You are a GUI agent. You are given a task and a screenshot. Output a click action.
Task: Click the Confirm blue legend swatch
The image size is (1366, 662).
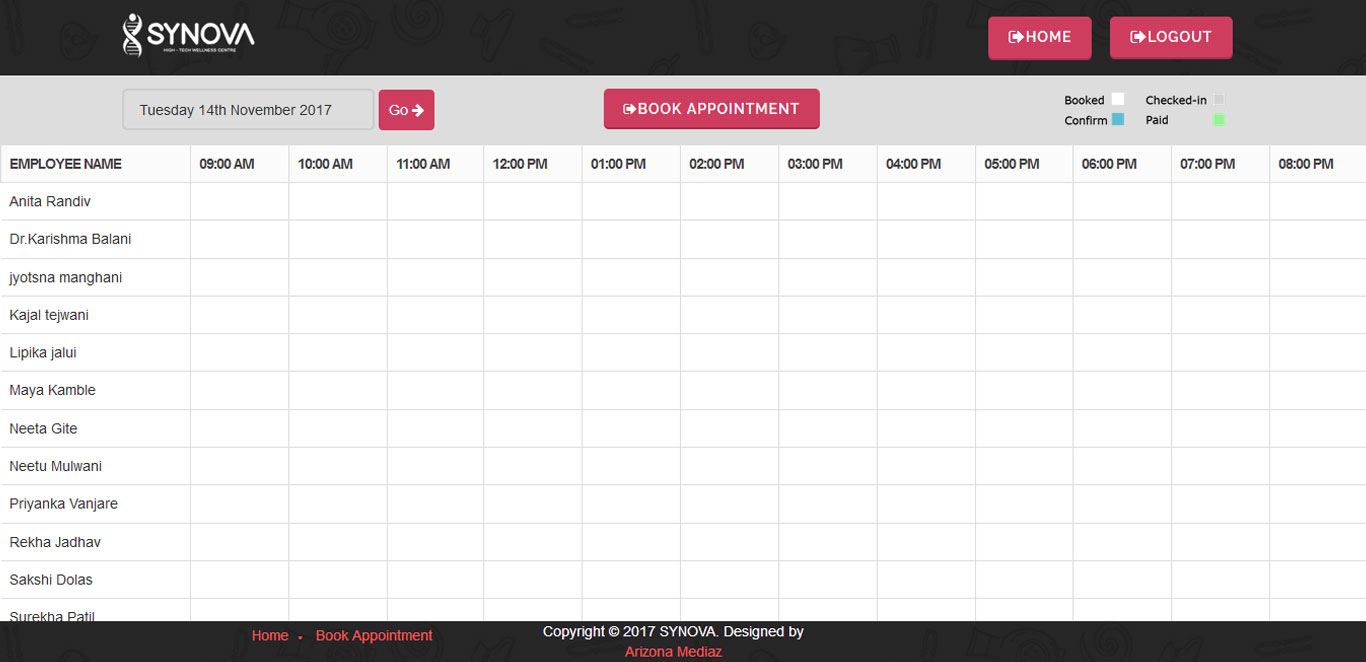pyautogui.click(x=1118, y=120)
